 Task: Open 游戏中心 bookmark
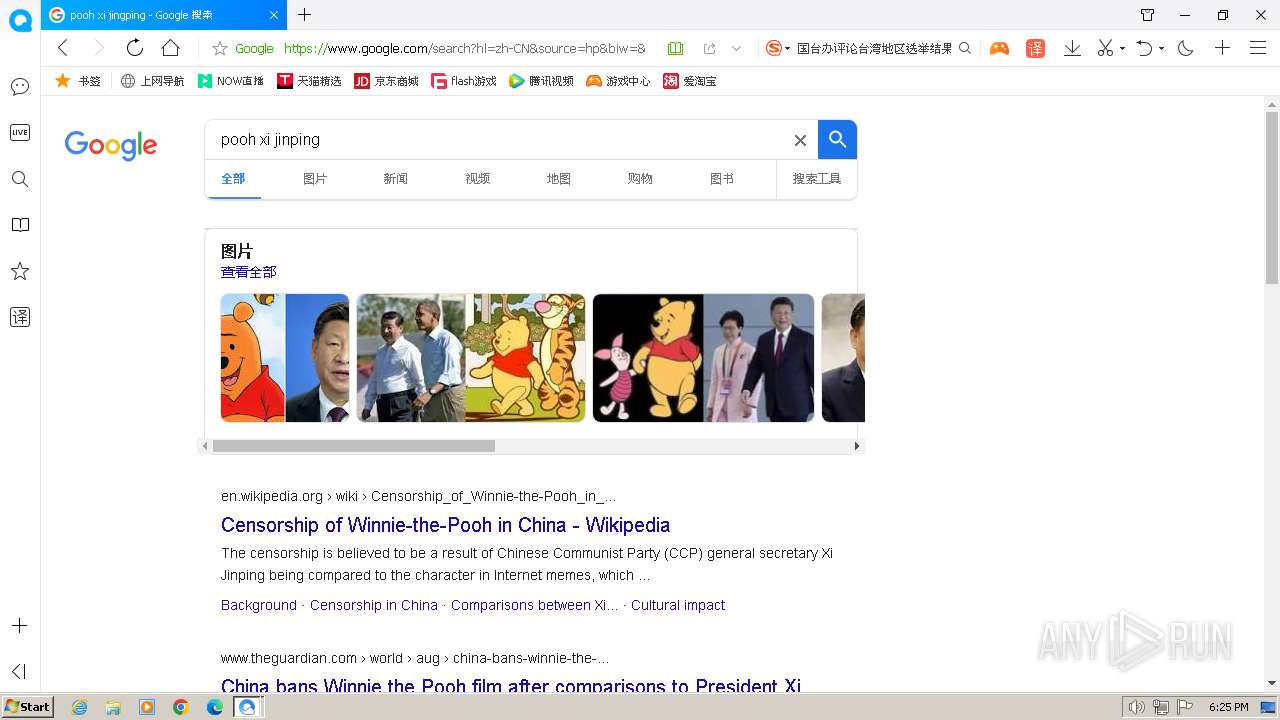tap(618, 81)
